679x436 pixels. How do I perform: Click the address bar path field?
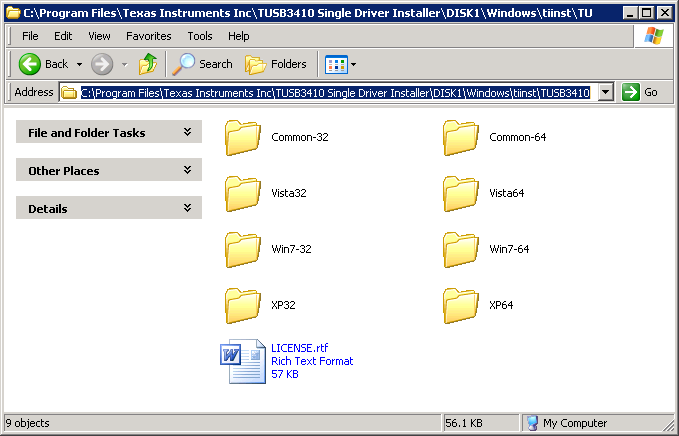(x=336, y=92)
